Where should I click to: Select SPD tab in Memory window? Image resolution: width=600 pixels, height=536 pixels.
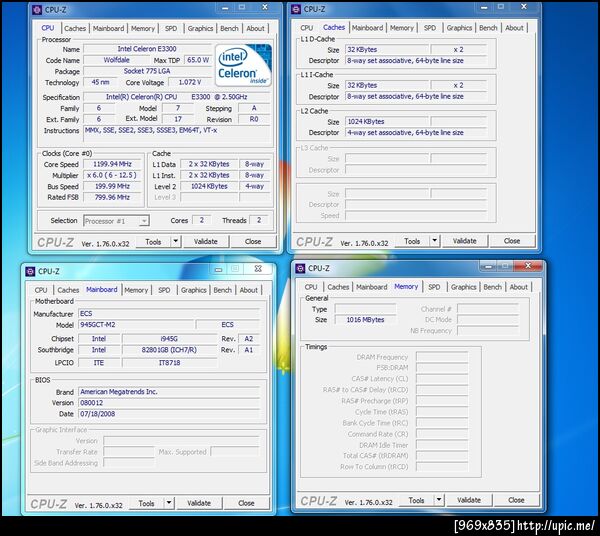[434, 287]
